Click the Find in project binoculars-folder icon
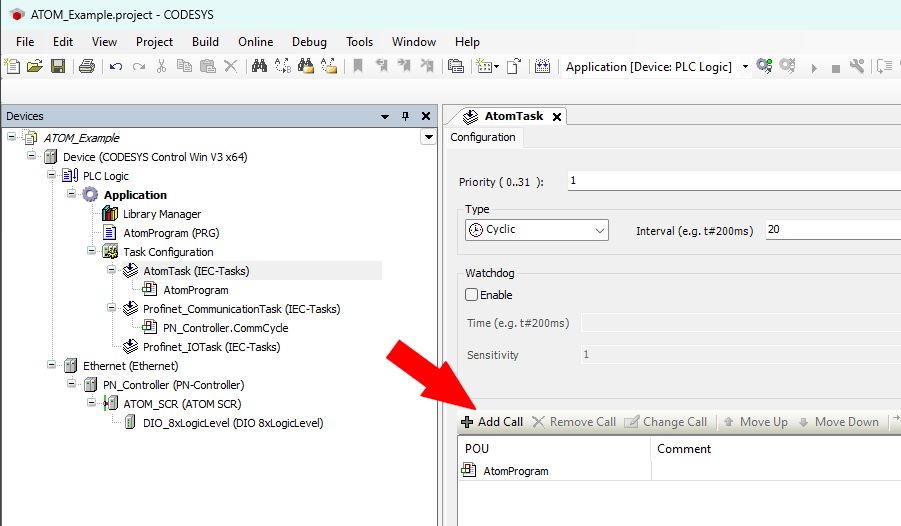This screenshot has width=901, height=526. pos(306,66)
